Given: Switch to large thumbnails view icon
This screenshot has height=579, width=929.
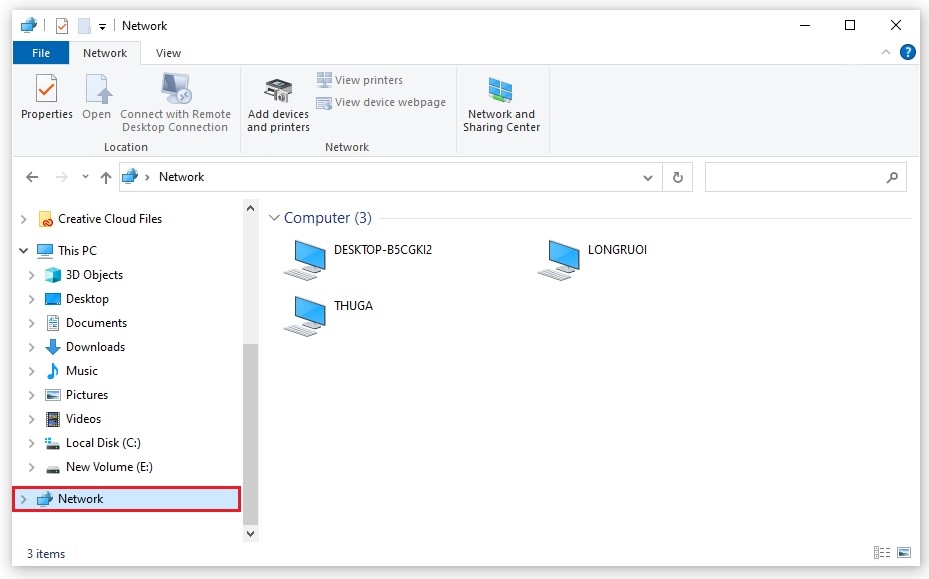Looking at the screenshot, I should pyautogui.click(x=904, y=552).
